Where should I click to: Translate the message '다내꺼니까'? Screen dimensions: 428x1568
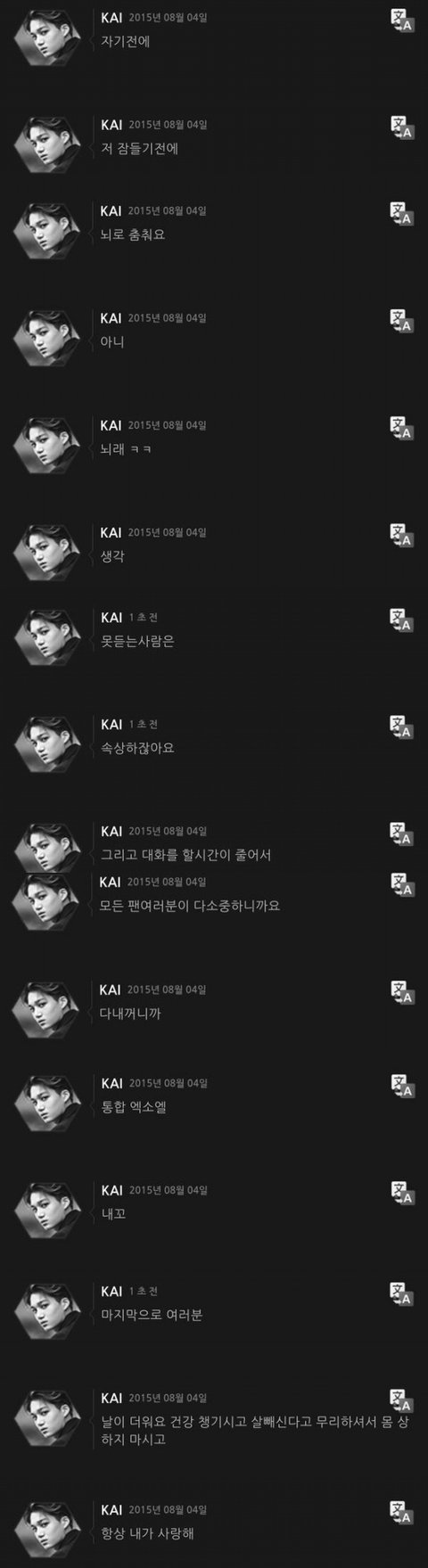[401, 993]
